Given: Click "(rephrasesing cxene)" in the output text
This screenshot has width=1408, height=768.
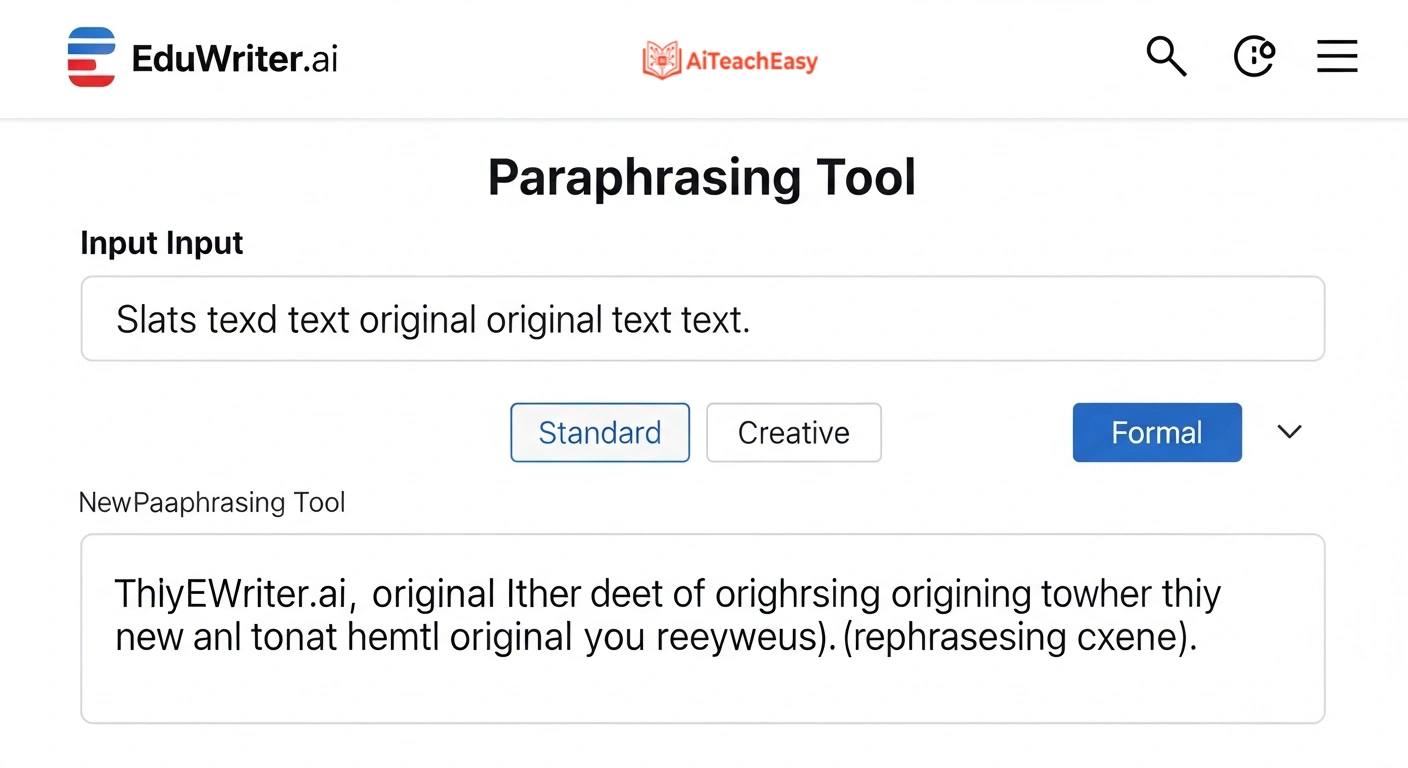Looking at the screenshot, I should tap(1020, 637).
